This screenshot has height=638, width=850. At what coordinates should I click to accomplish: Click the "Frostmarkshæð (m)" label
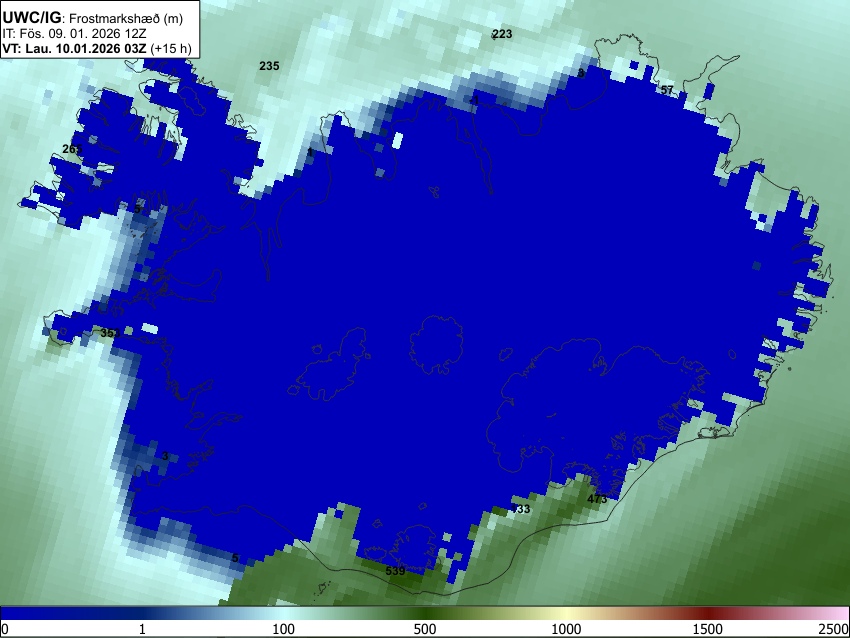[126, 19]
